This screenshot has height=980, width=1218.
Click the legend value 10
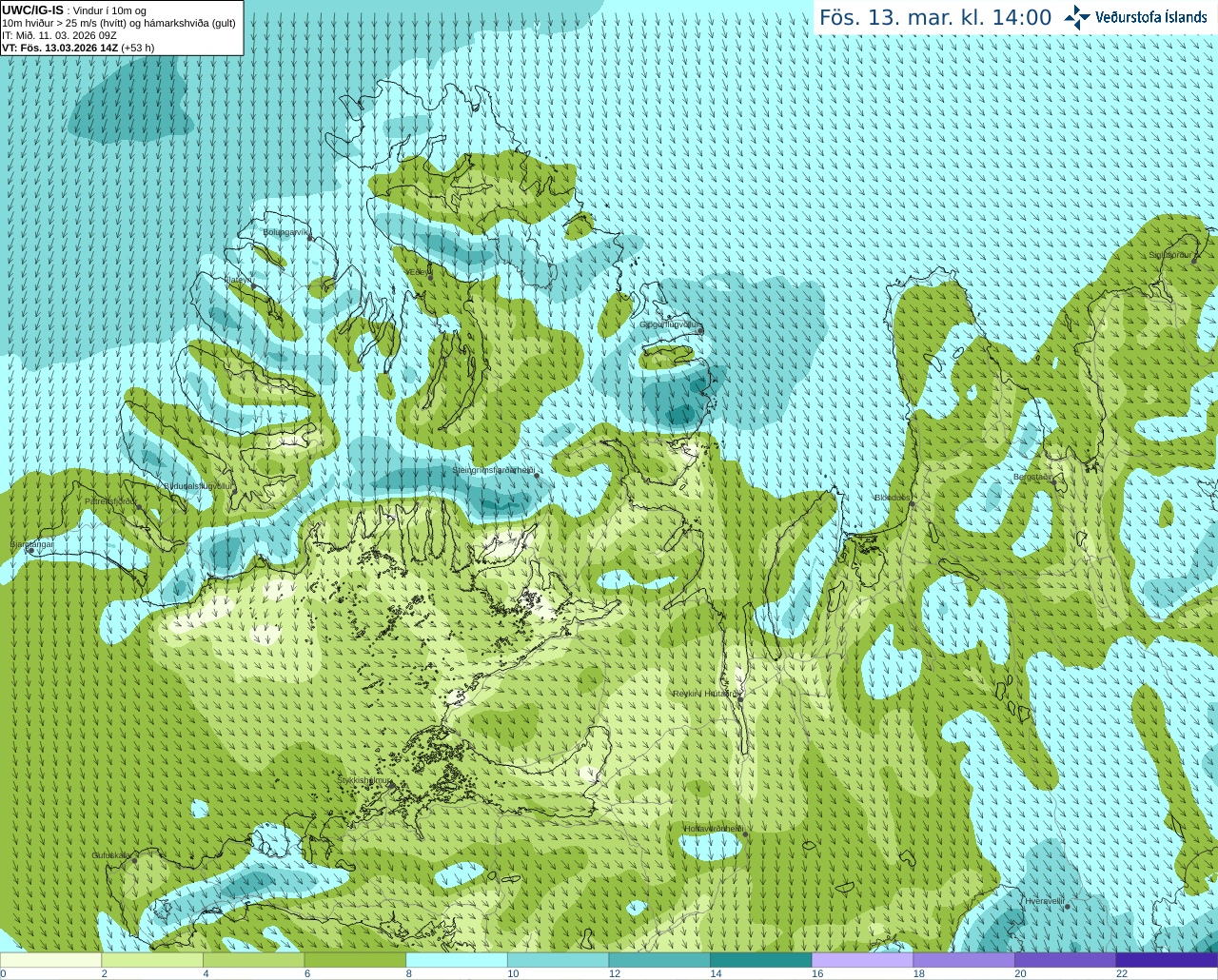click(x=513, y=974)
